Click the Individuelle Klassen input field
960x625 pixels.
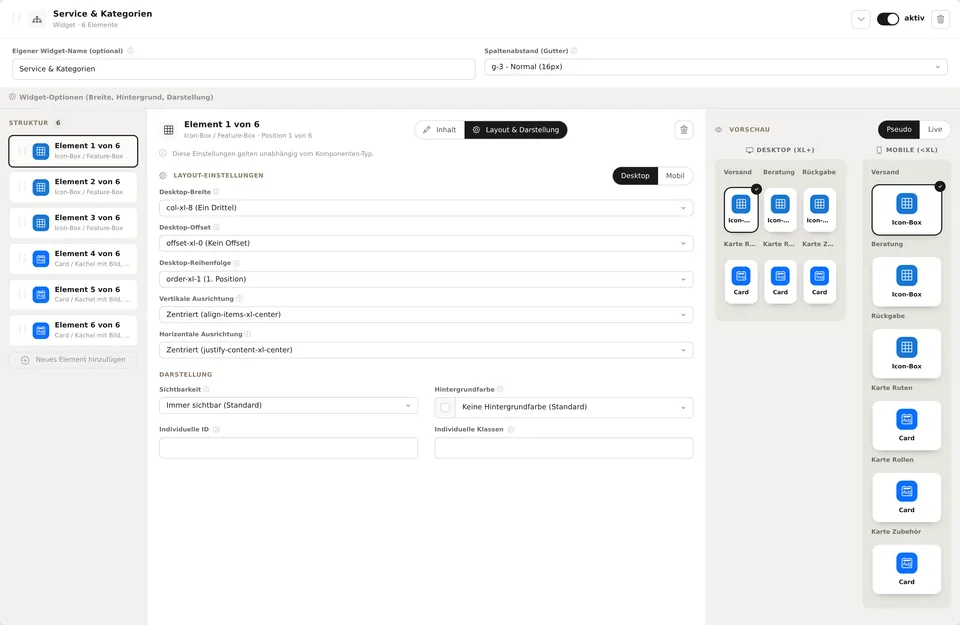[x=564, y=448]
